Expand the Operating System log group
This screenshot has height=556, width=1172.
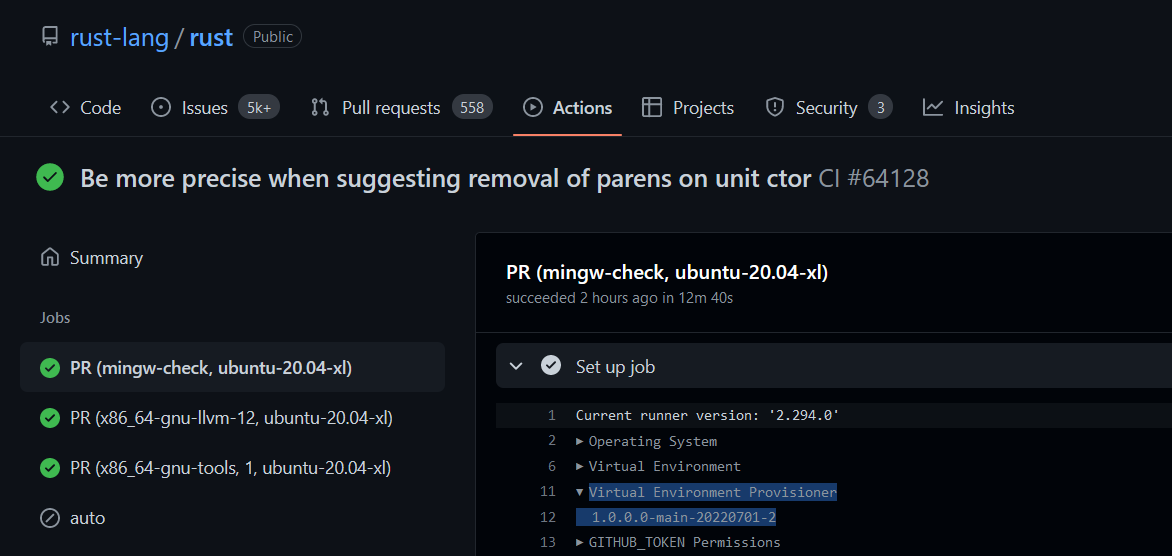coord(647,441)
